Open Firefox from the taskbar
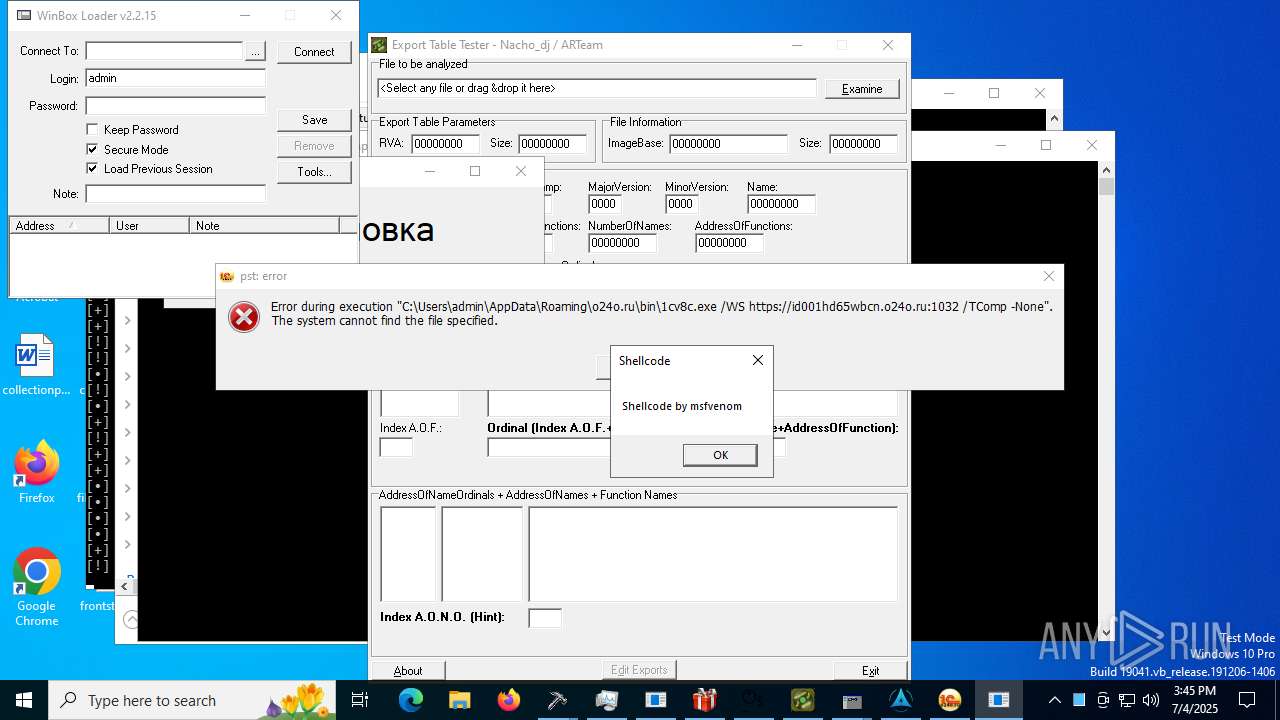The width and height of the screenshot is (1280, 720). [x=509, y=700]
